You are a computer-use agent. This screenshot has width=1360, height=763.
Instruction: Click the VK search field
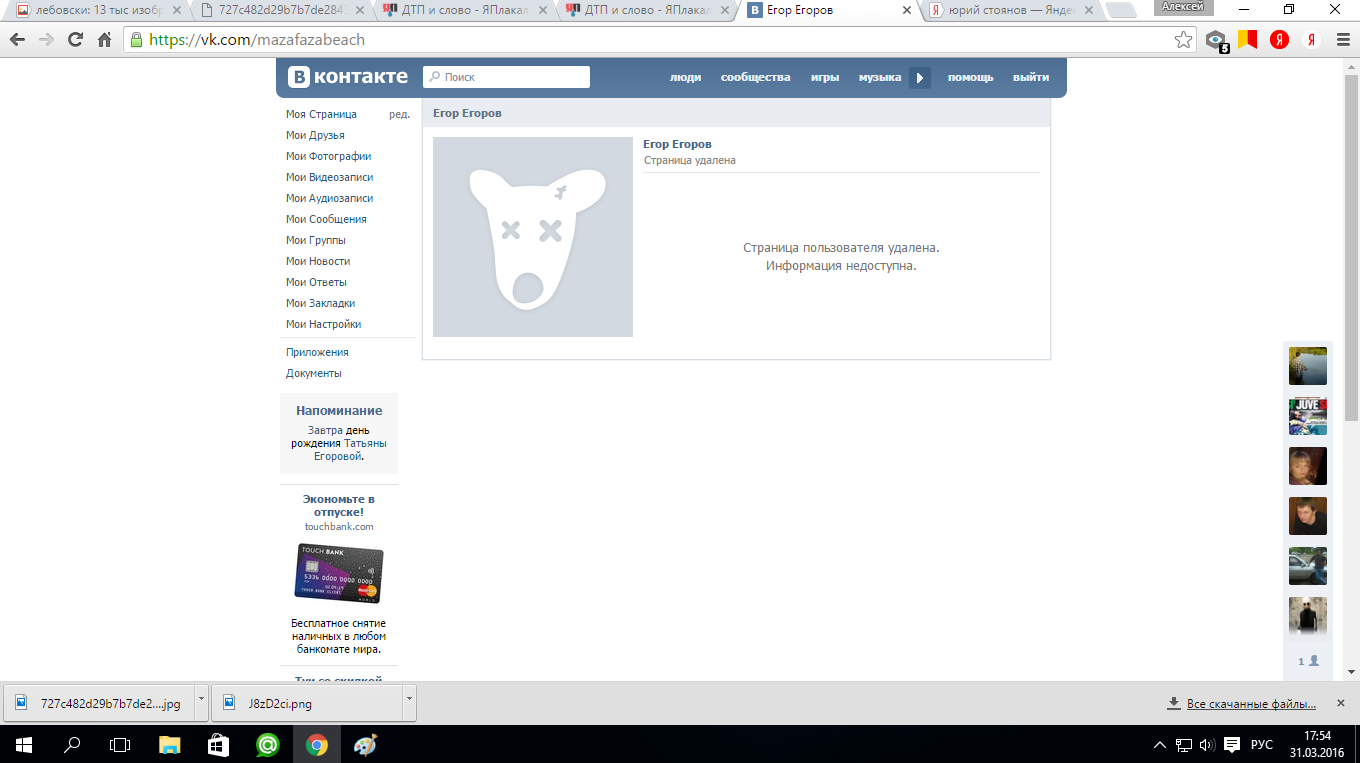506,77
